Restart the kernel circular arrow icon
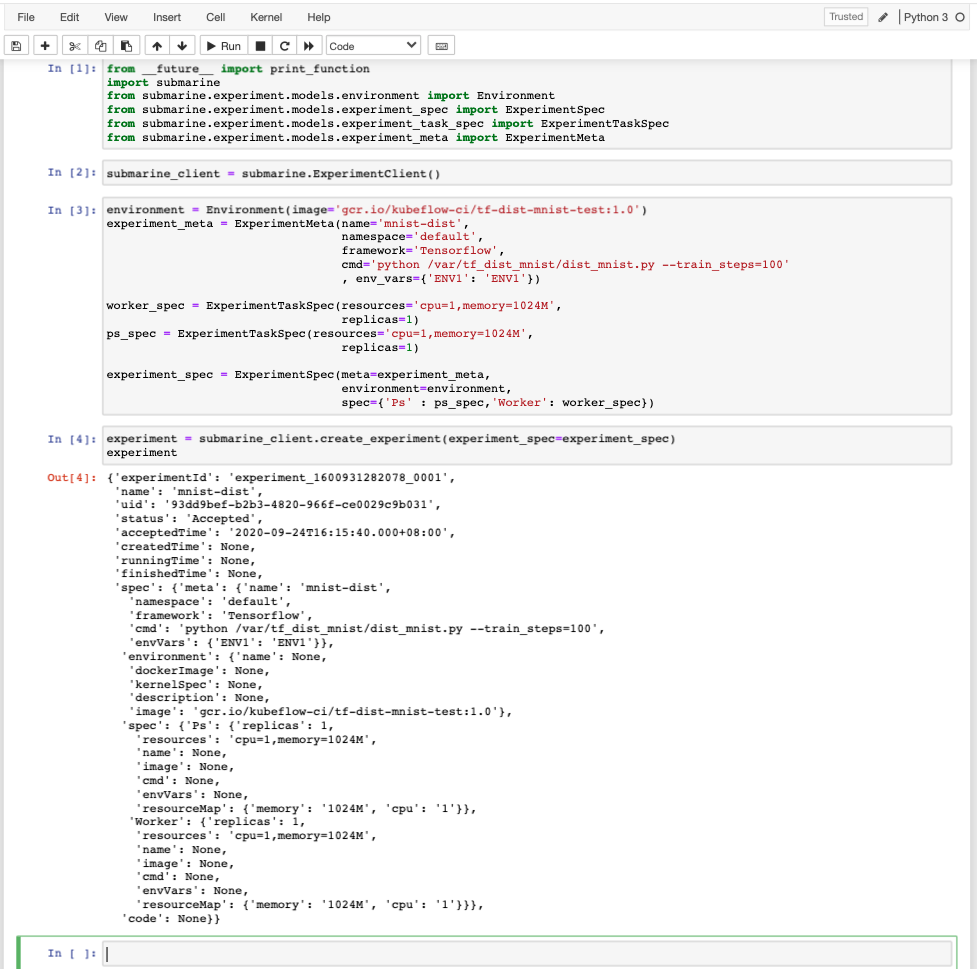This screenshot has width=977, height=969. point(285,46)
